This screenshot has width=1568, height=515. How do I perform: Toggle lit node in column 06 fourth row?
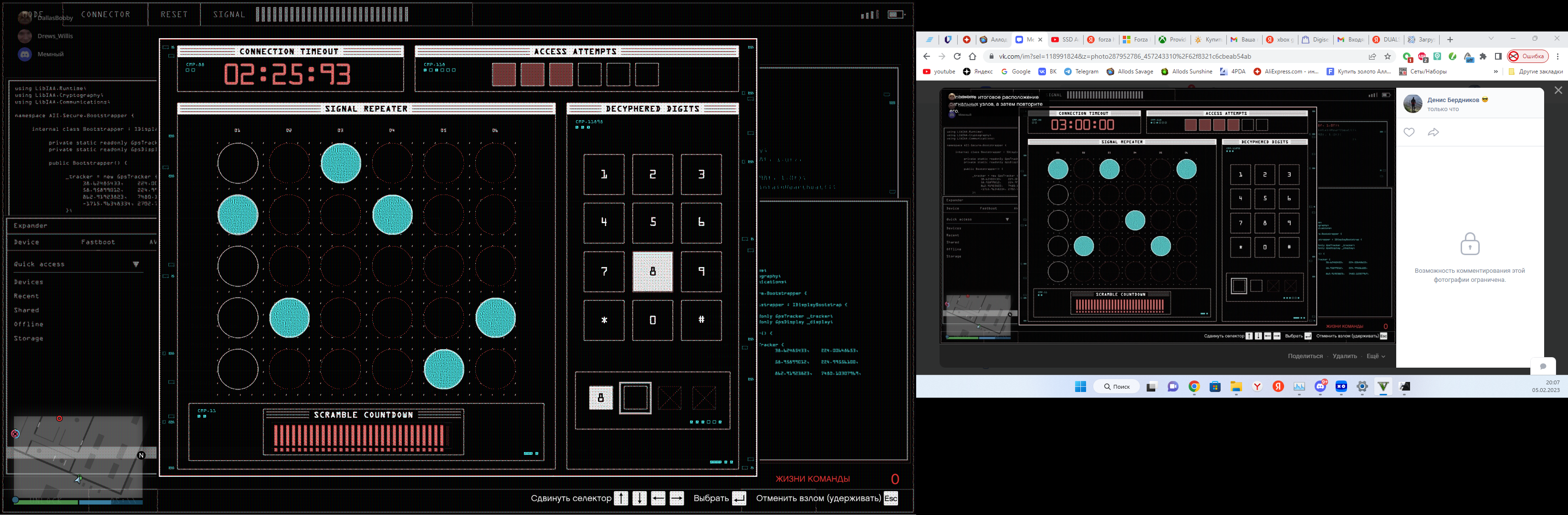[495, 318]
